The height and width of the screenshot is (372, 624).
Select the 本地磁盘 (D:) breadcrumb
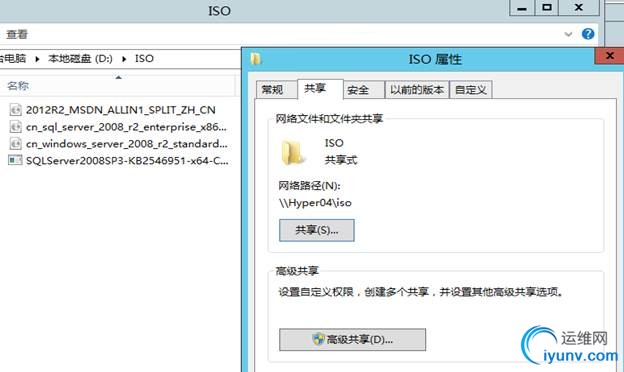point(80,59)
